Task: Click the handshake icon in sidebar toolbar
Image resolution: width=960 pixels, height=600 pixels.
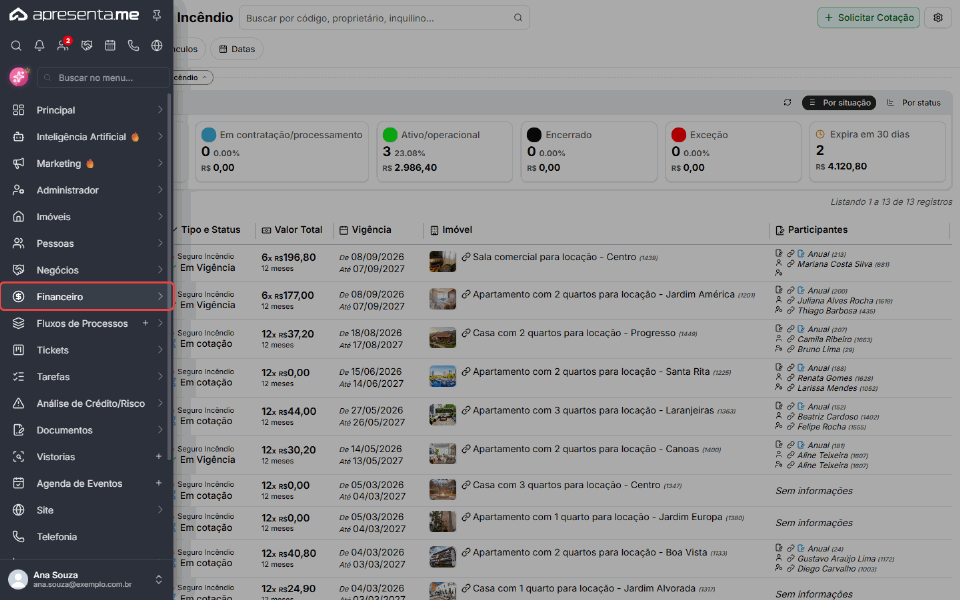Action: tap(86, 45)
